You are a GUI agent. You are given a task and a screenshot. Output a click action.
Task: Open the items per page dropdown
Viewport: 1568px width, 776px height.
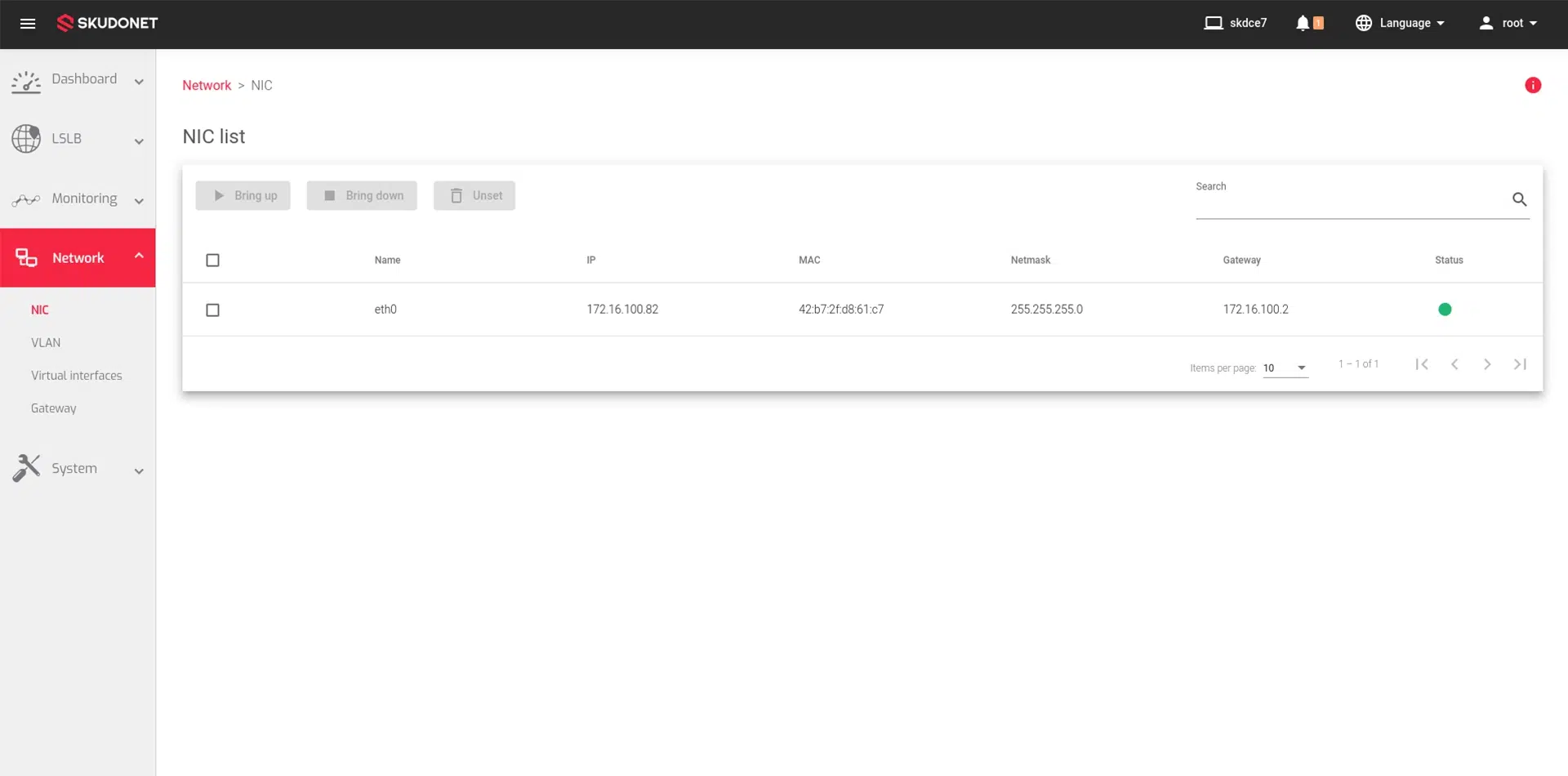pyautogui.click(x=1285, y=368)
